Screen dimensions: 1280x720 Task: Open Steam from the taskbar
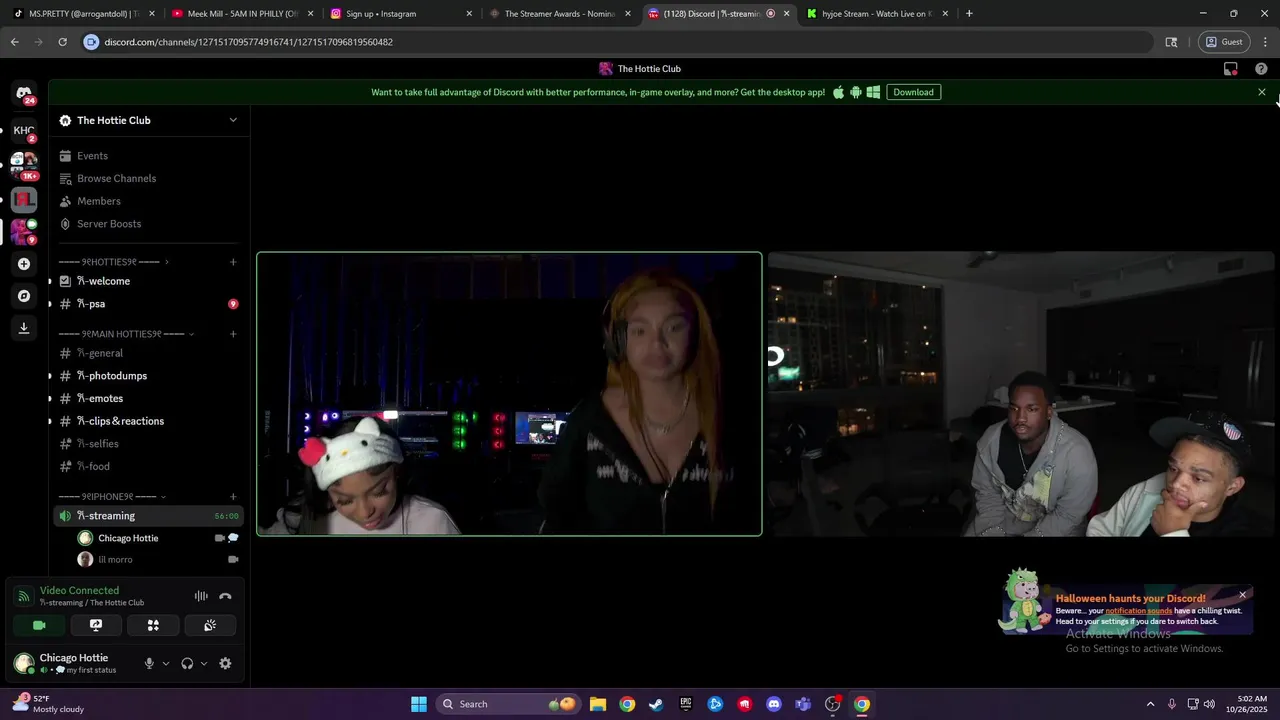click(656, 704)
